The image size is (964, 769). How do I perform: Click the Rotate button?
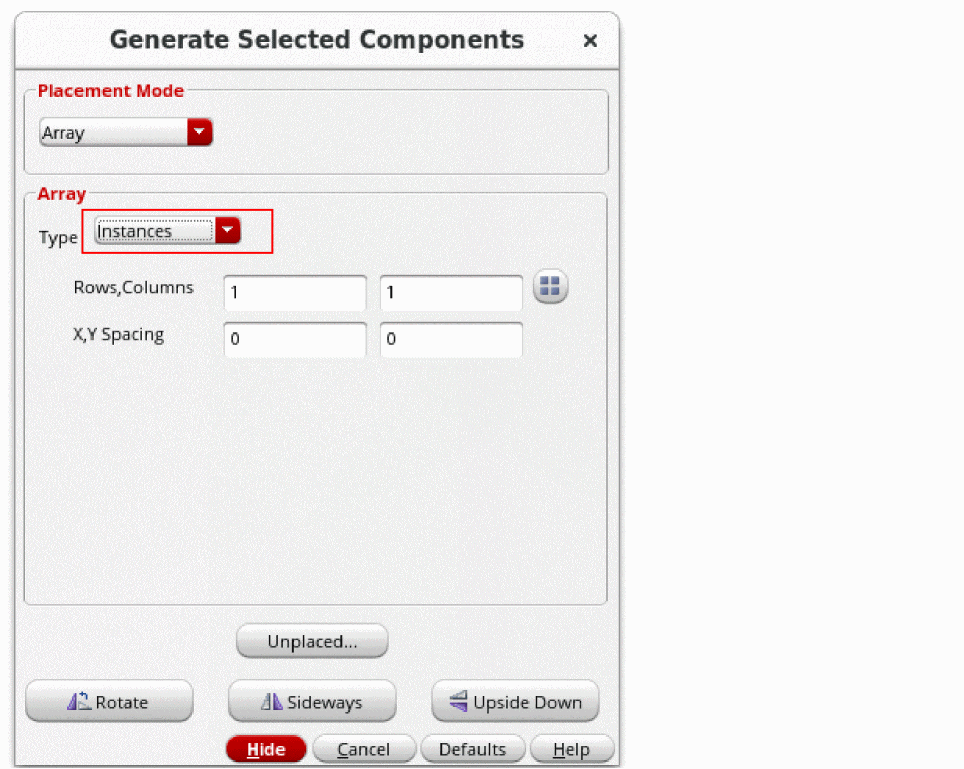coord(109,701)
